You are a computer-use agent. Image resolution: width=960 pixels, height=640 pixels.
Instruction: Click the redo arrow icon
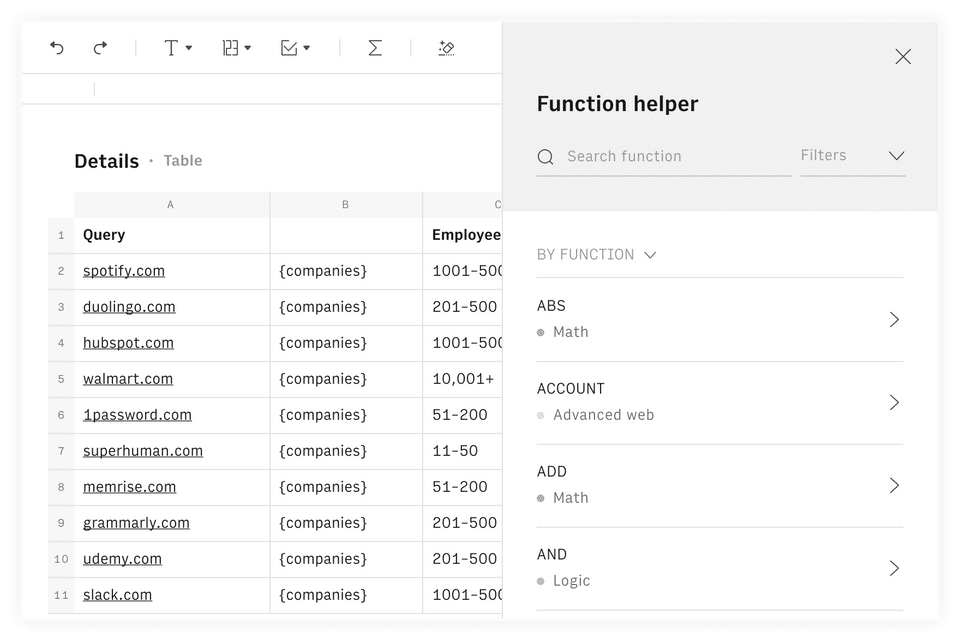click(x=100, y=48)
